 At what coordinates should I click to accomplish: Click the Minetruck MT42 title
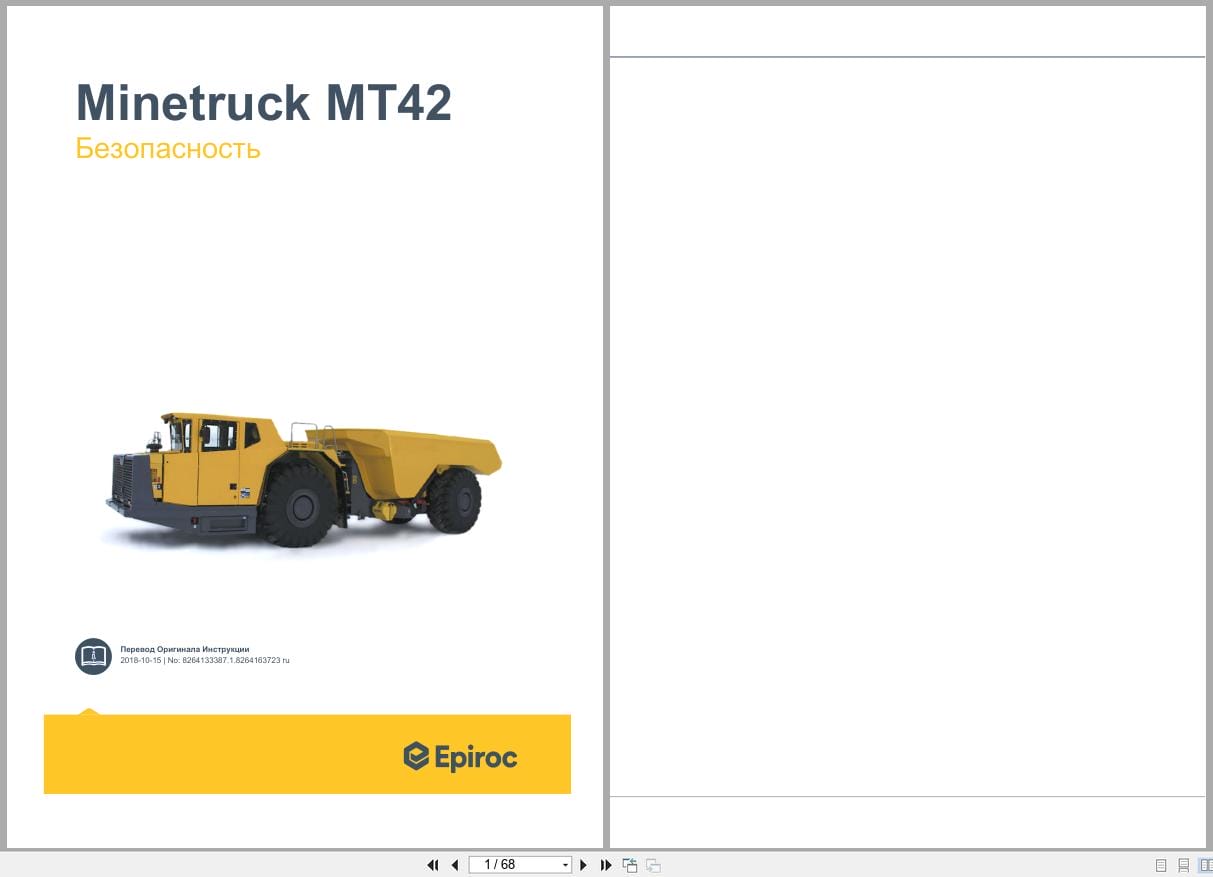(x=264, y=102)
